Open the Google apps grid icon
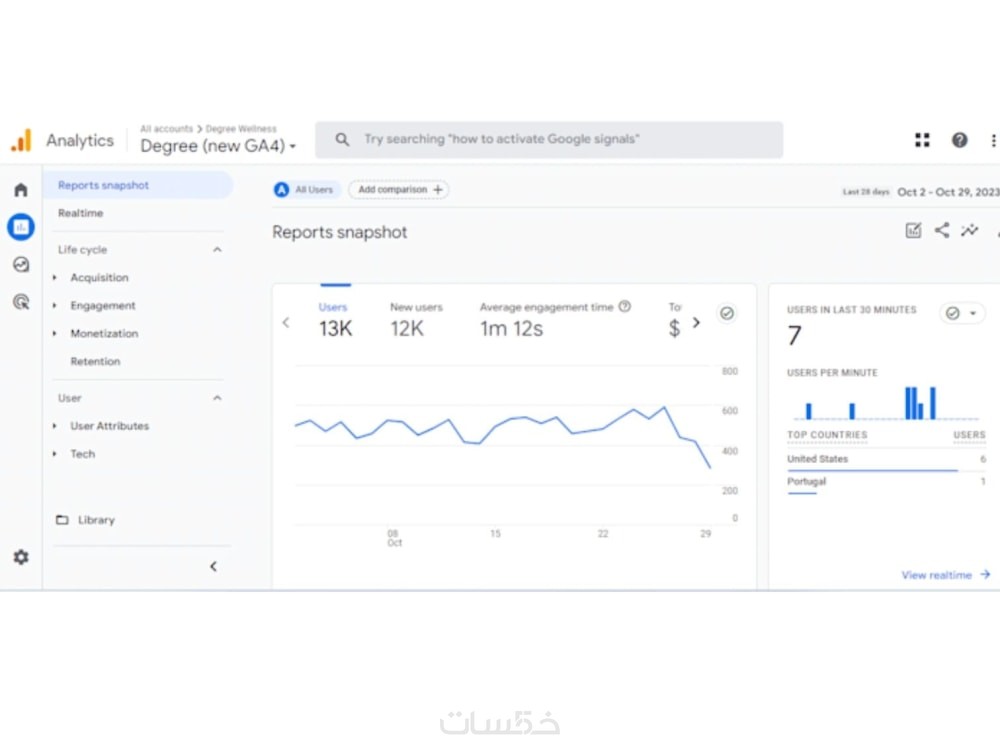 click(x=922, y=140)
